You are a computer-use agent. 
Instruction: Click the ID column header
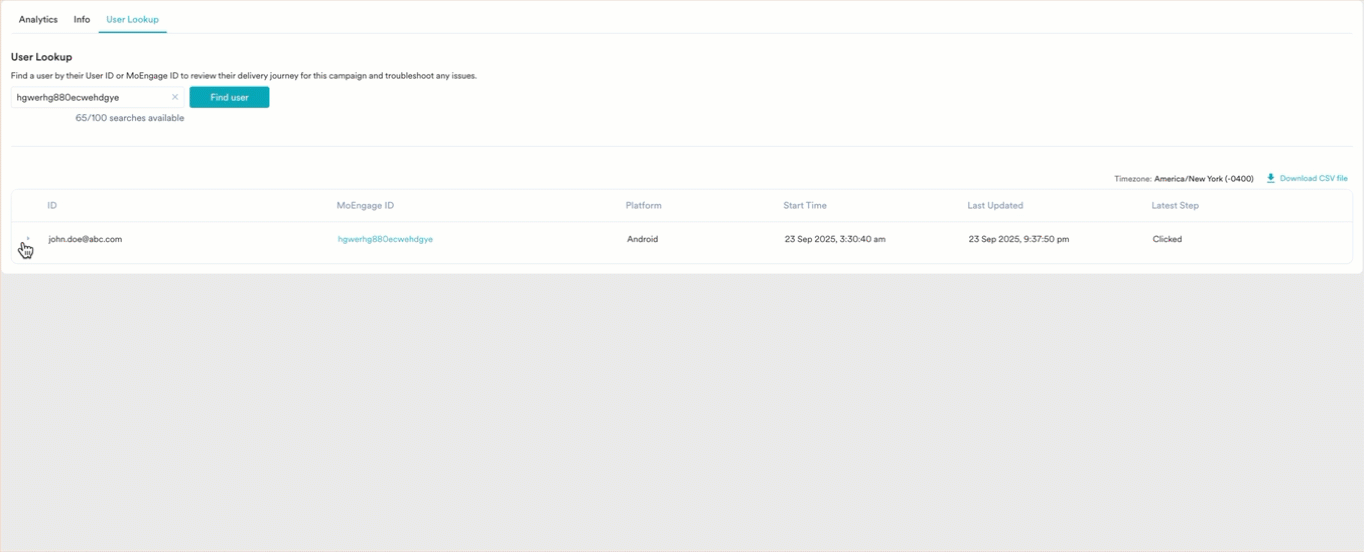(x=52, y=206)
